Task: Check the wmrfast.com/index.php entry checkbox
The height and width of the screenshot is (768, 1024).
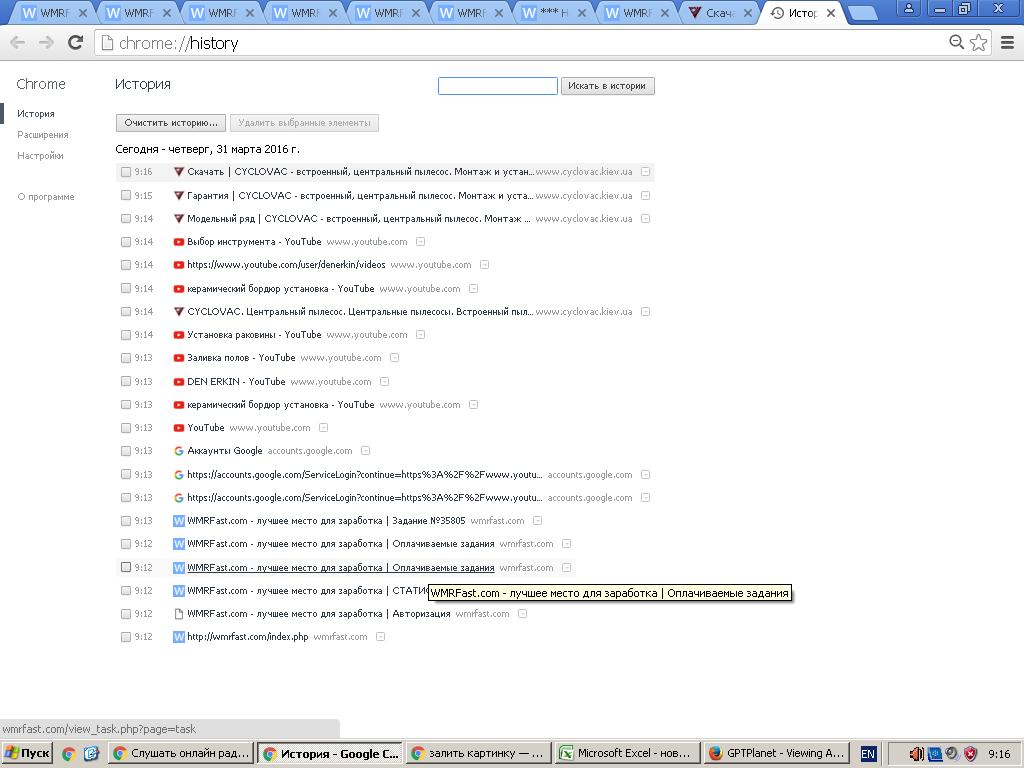Action: (126, 637)
